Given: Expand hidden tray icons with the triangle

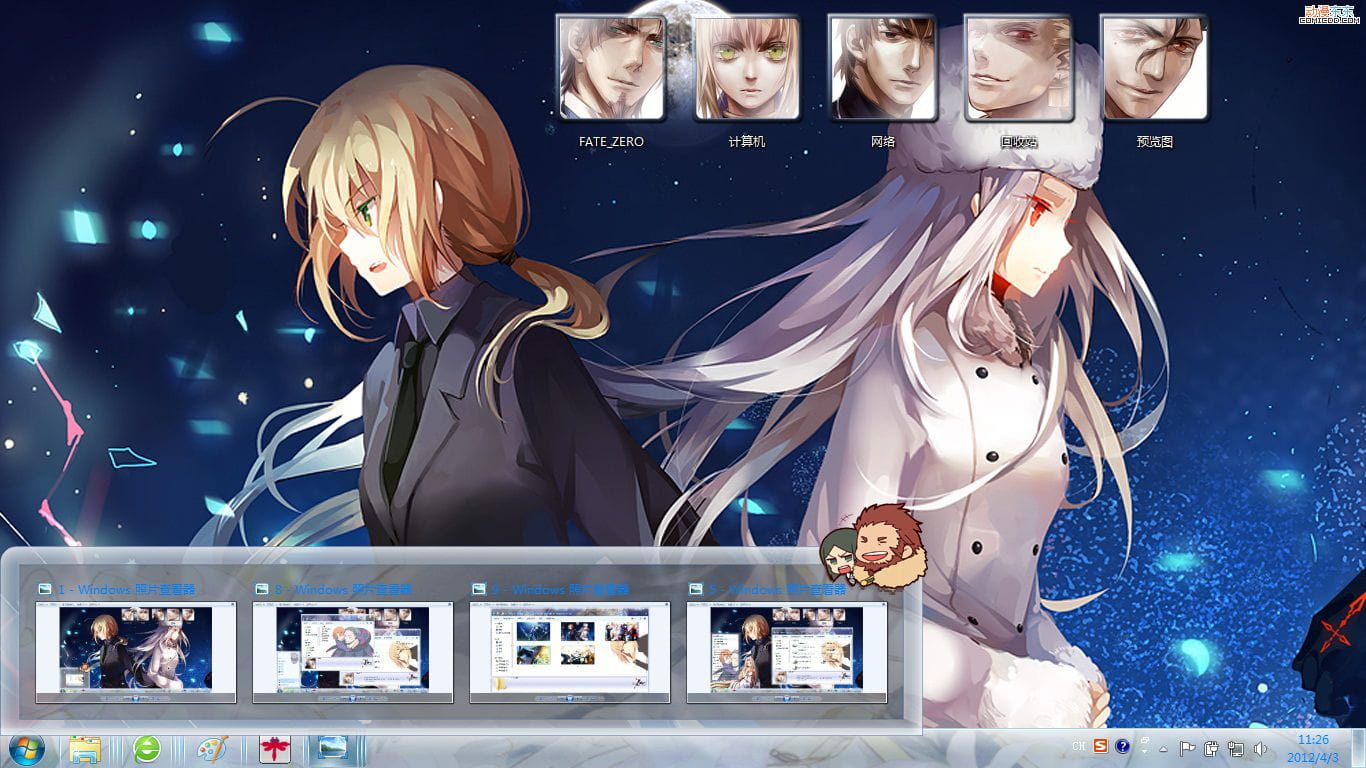Looking at the screenshot, I should [x=1163, y=750].
